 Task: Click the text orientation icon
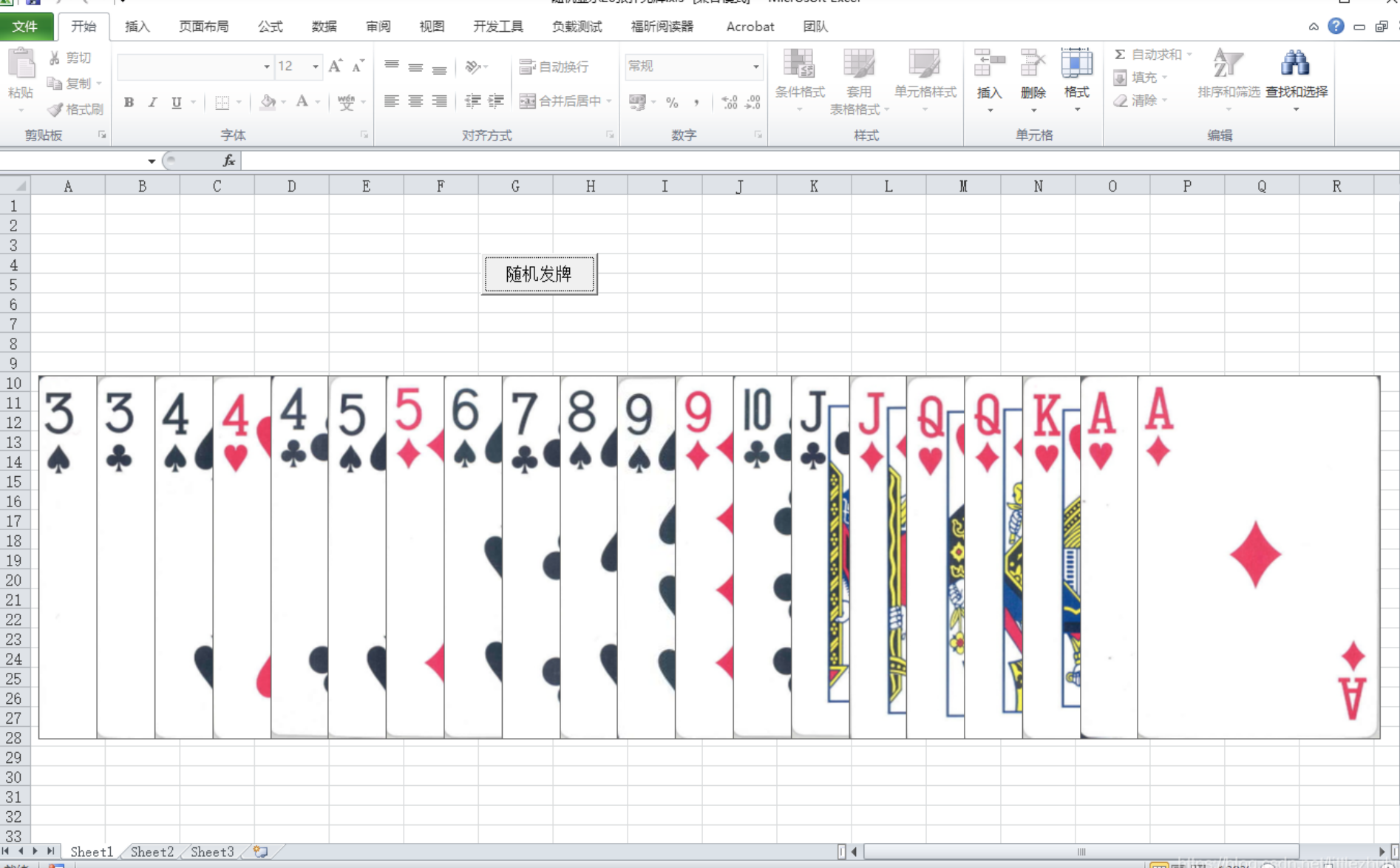[473, 67]
